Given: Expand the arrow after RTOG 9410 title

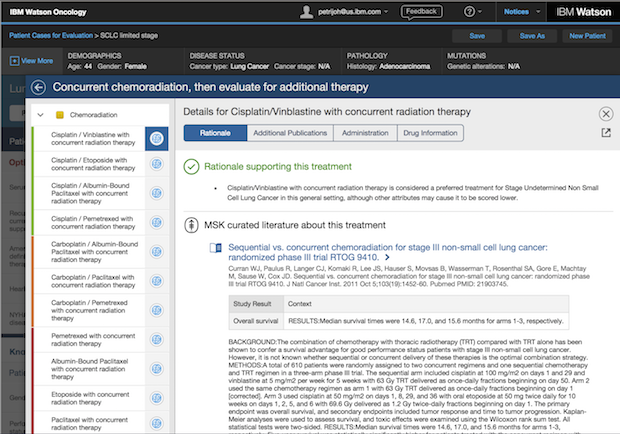Looking at the screenshot, I should [x=387, y=258].
